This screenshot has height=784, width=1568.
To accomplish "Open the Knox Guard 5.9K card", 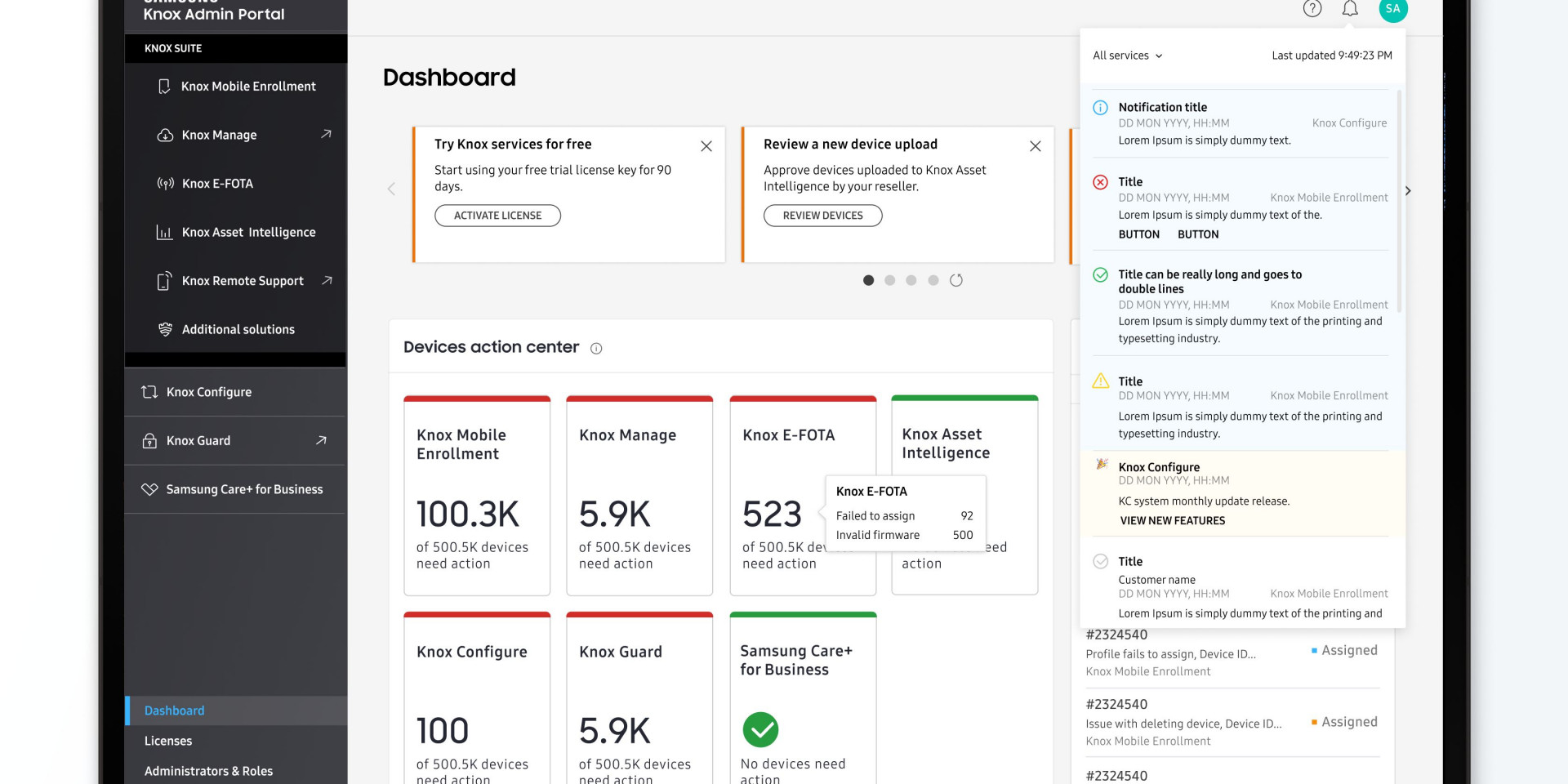I will tap(639, 698).
